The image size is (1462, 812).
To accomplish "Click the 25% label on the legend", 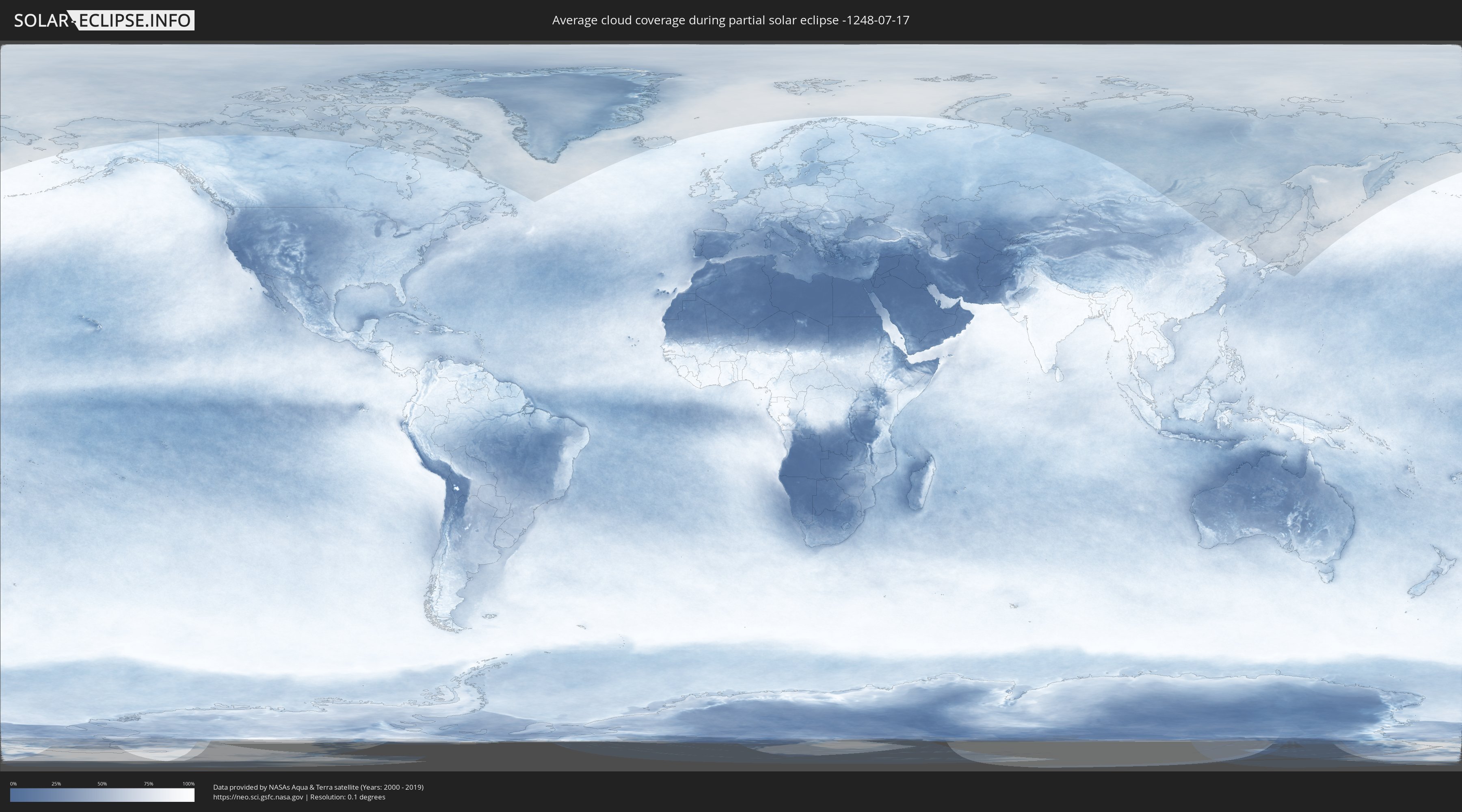I will (x=56, y=784).
